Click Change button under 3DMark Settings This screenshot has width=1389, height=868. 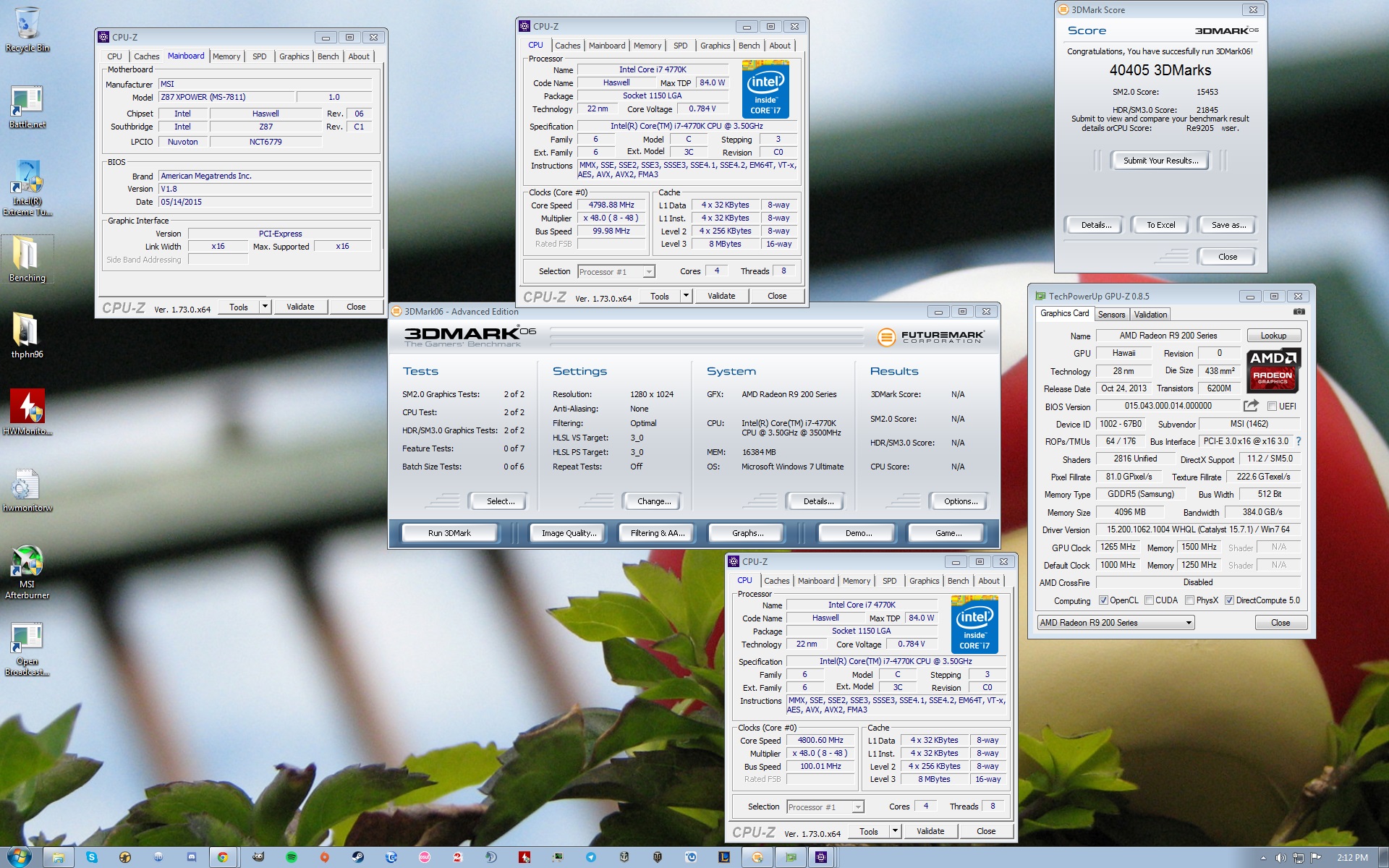tap(654, 501)
